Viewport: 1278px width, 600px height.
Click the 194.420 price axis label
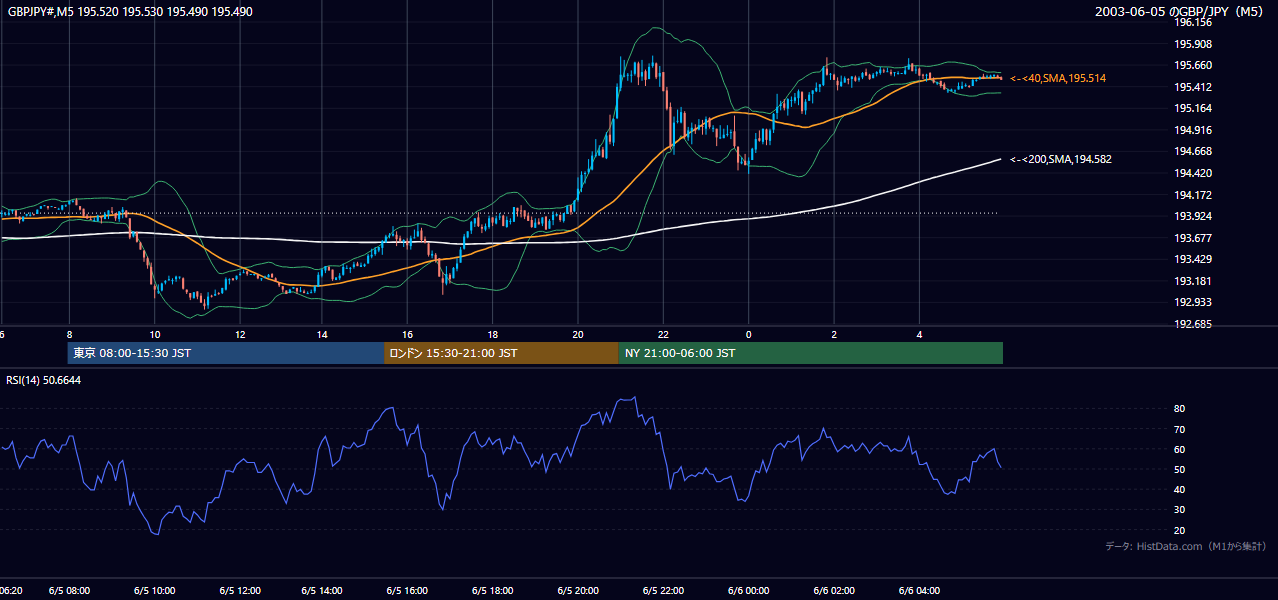click(1193, 173)
